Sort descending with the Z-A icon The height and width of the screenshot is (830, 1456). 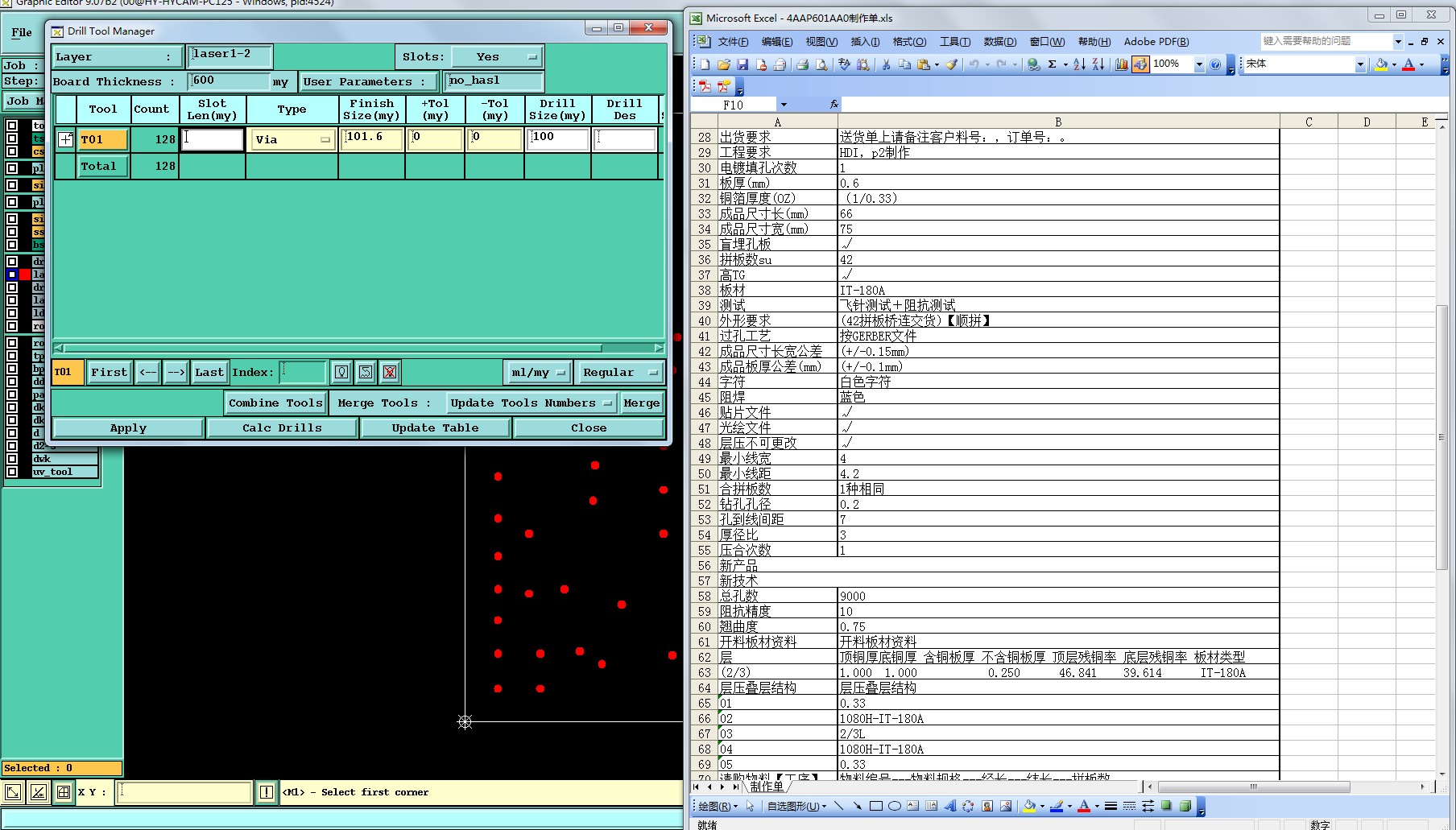click(1098, 64)
